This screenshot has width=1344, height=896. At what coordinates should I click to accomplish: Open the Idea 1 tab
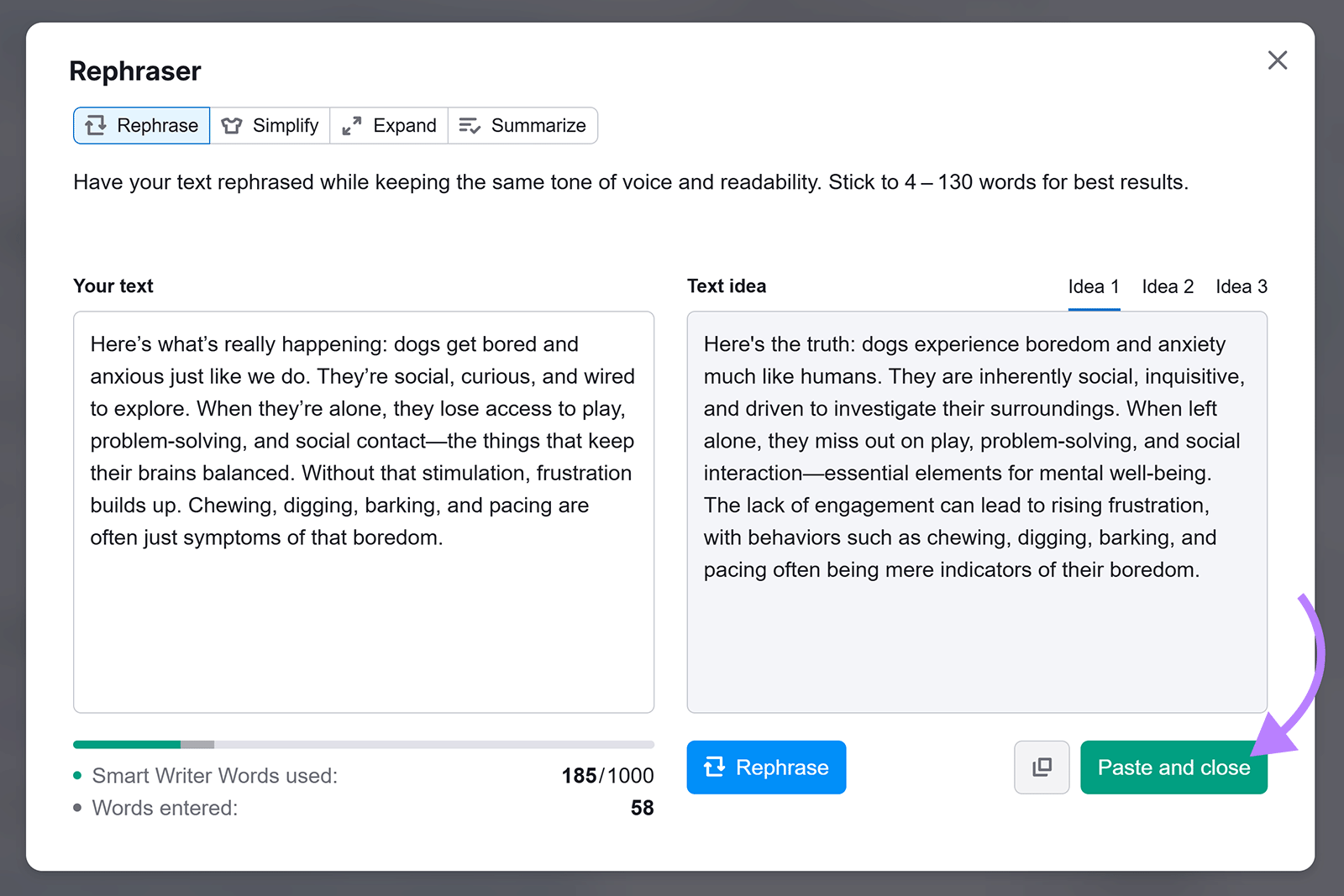[x=1093, y=286]
